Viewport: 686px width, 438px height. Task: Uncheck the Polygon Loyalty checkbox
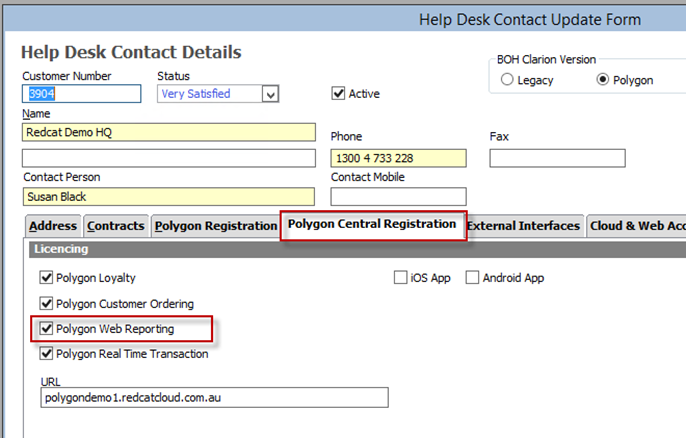46,277
